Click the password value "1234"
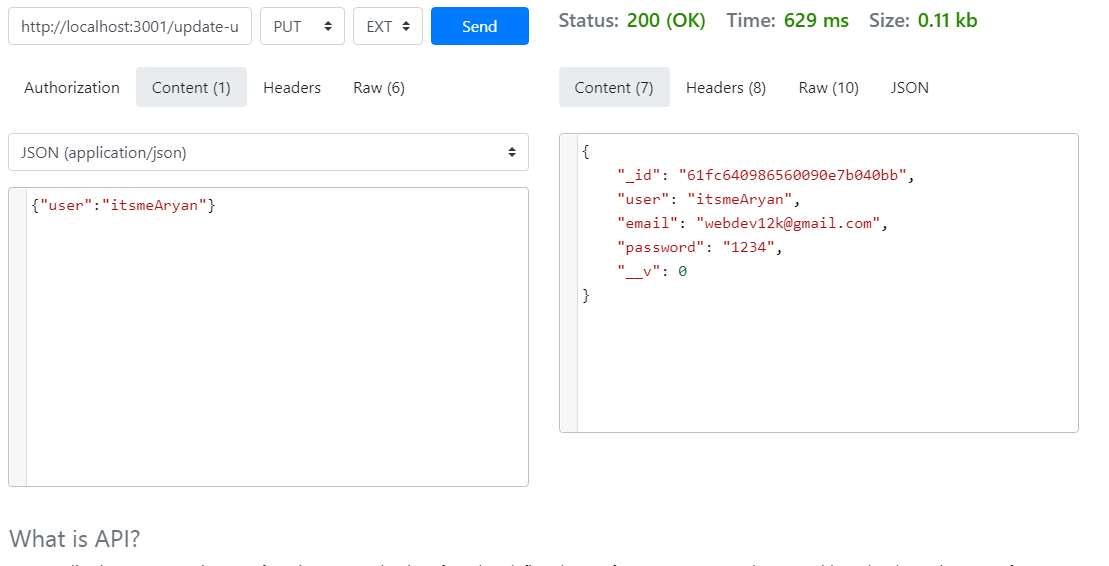 coord(748,248)
